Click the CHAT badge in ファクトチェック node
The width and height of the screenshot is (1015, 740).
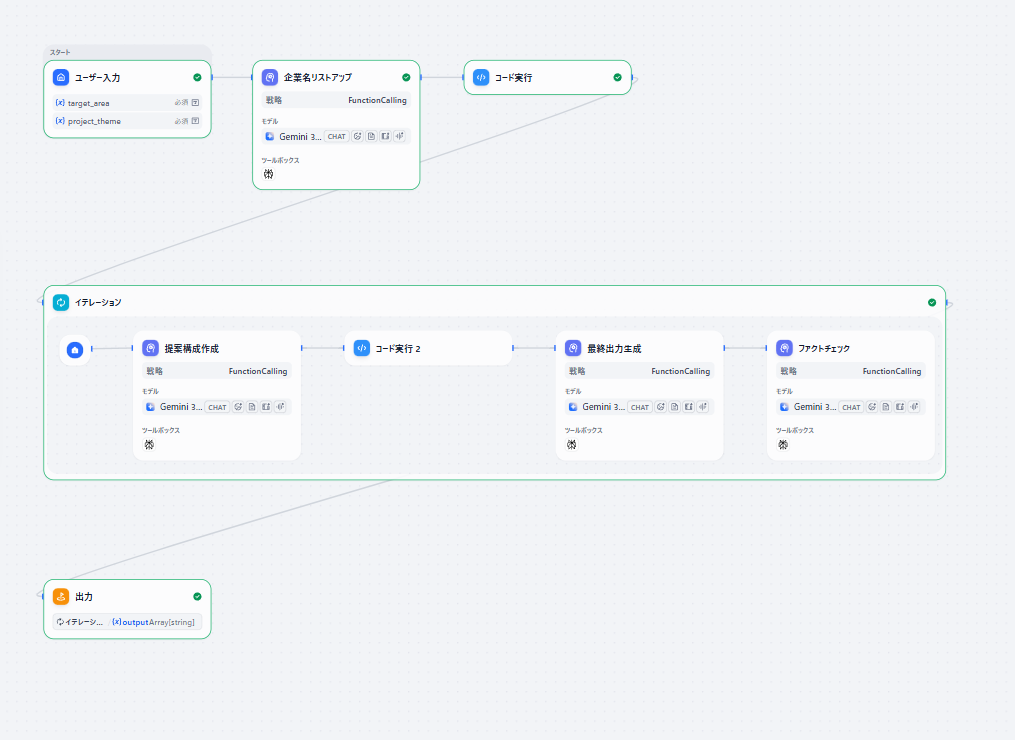852,407
